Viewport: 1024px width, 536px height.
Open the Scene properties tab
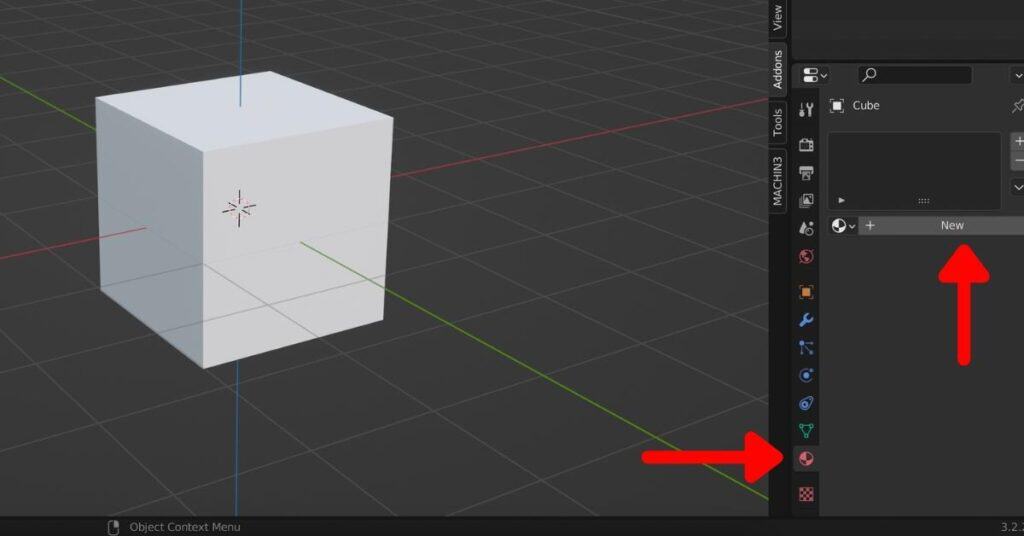[806, 229]
